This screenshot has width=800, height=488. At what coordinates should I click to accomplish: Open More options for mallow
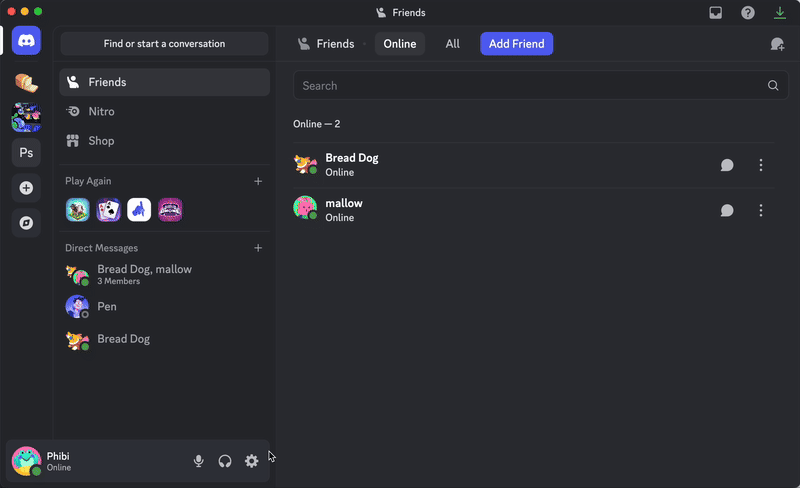(761, 210)
